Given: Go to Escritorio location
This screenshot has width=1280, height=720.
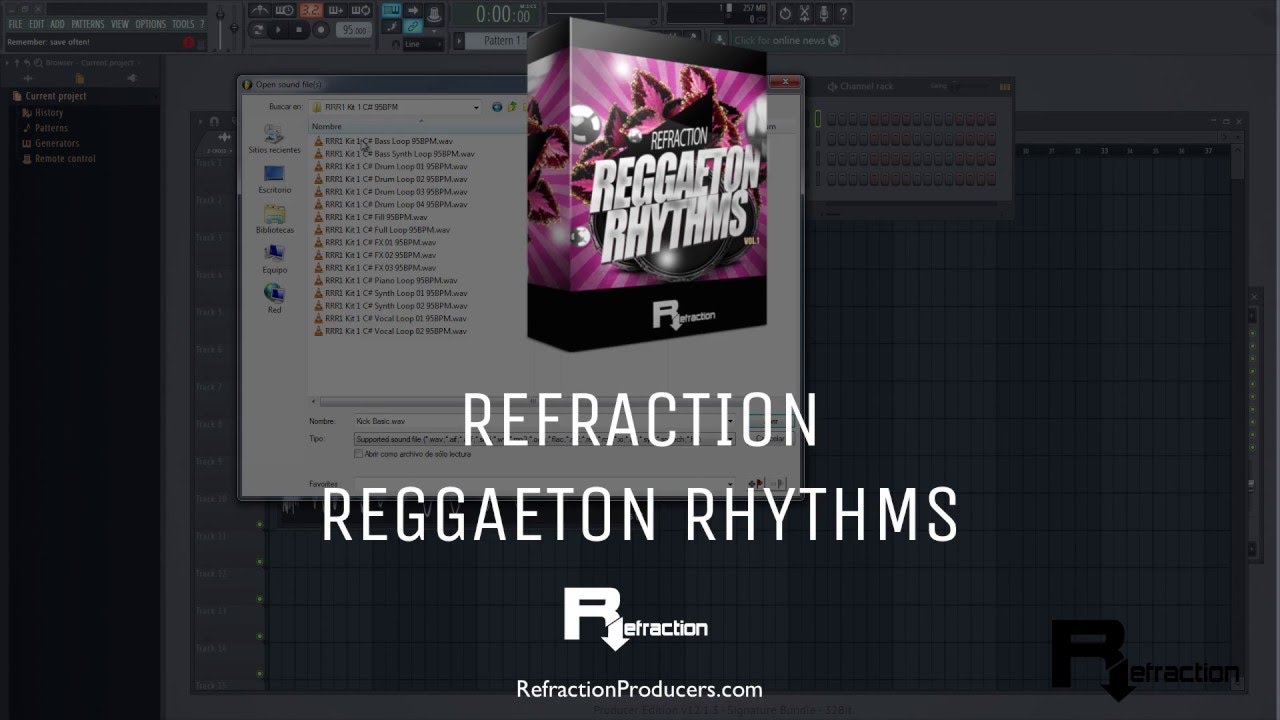Looking at the screenshot, I should [274, 179].
